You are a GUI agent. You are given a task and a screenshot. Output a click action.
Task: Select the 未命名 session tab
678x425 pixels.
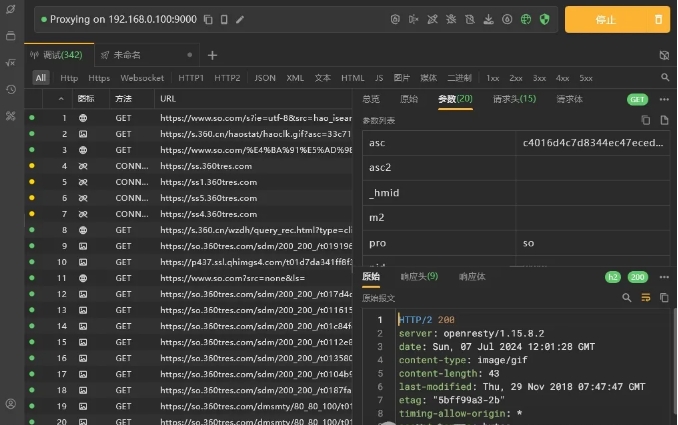coord(127,55)
